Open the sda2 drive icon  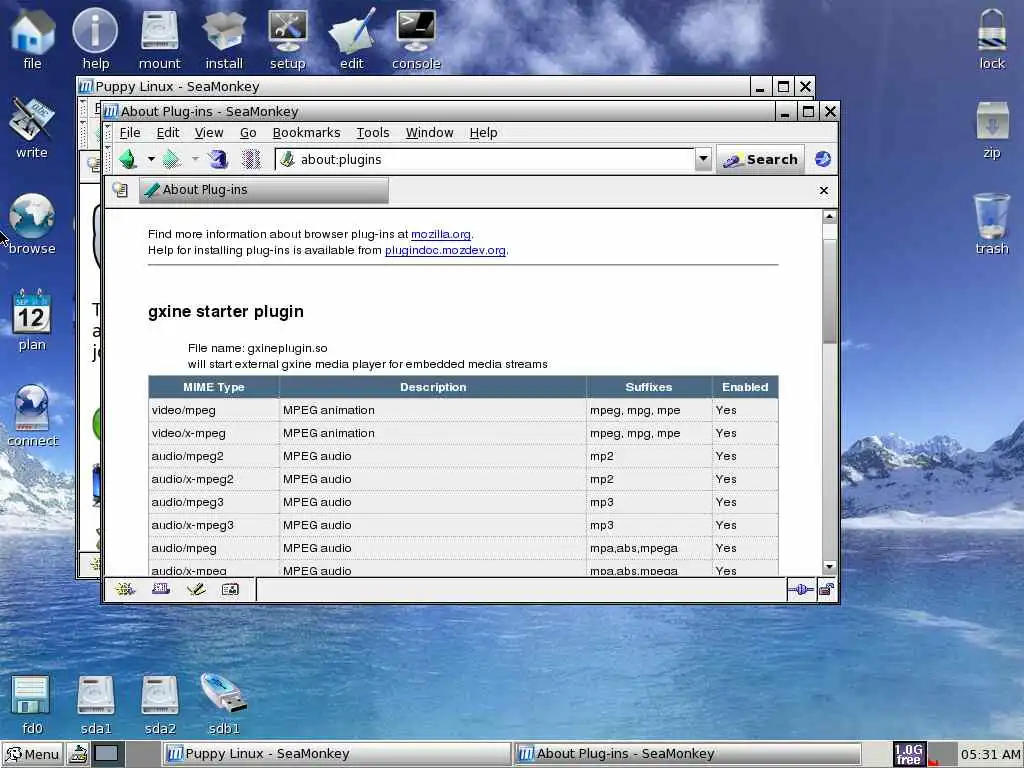click(x=159, y=705)
